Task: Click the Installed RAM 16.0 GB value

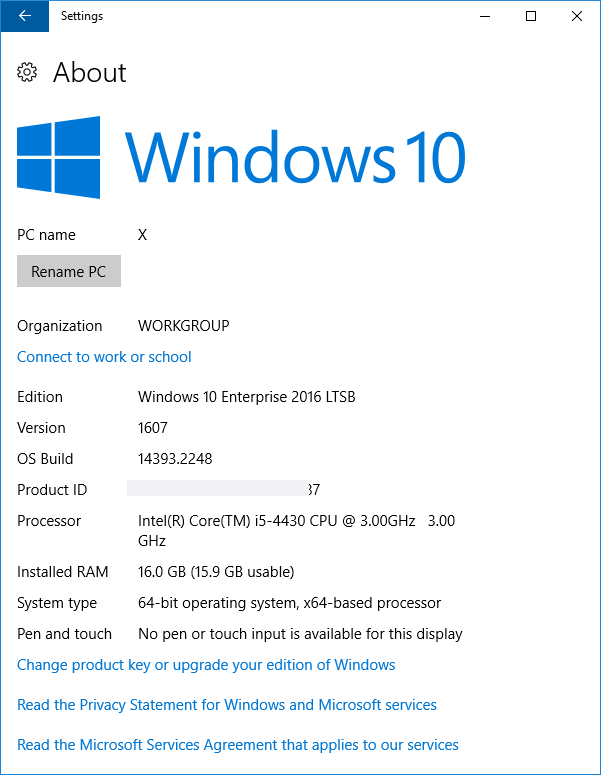Action: pyautogui.click(x=216, y=572)
